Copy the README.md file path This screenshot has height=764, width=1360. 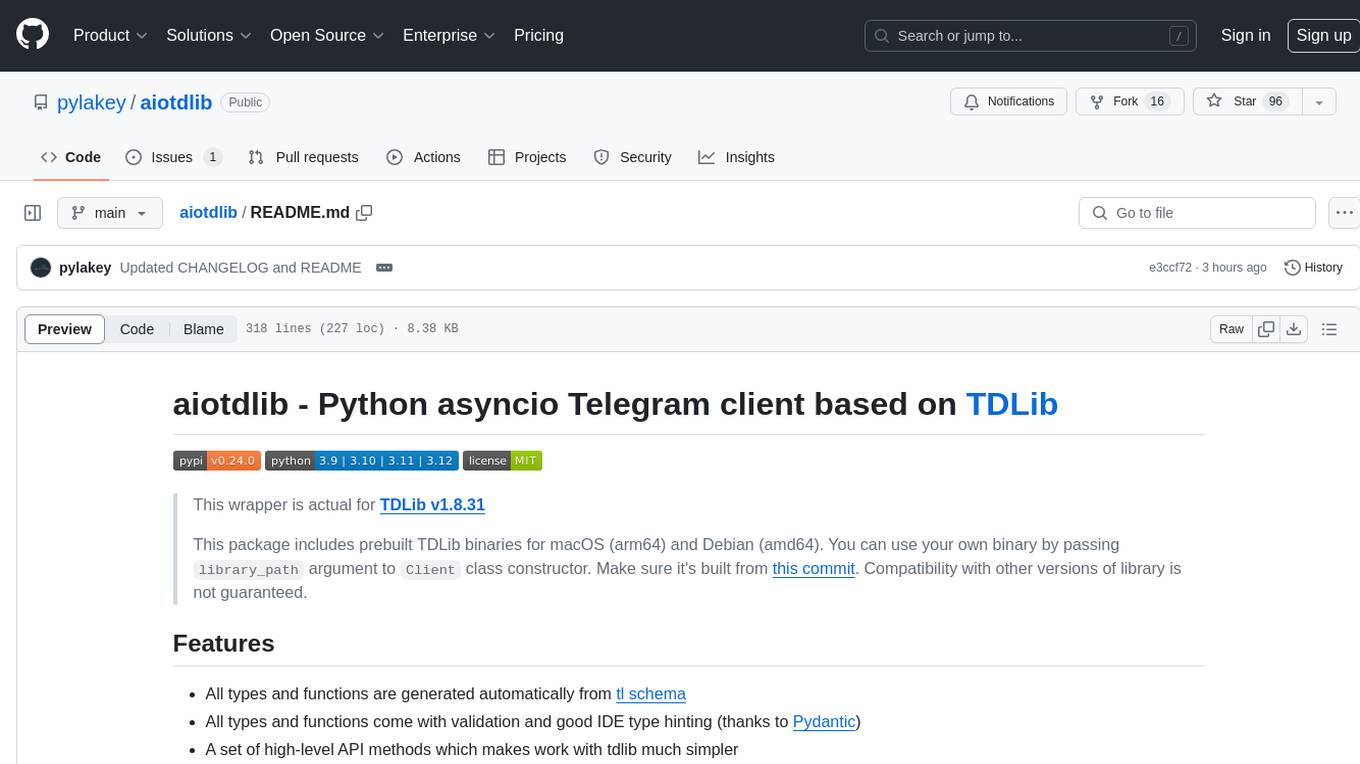[364, 213]
